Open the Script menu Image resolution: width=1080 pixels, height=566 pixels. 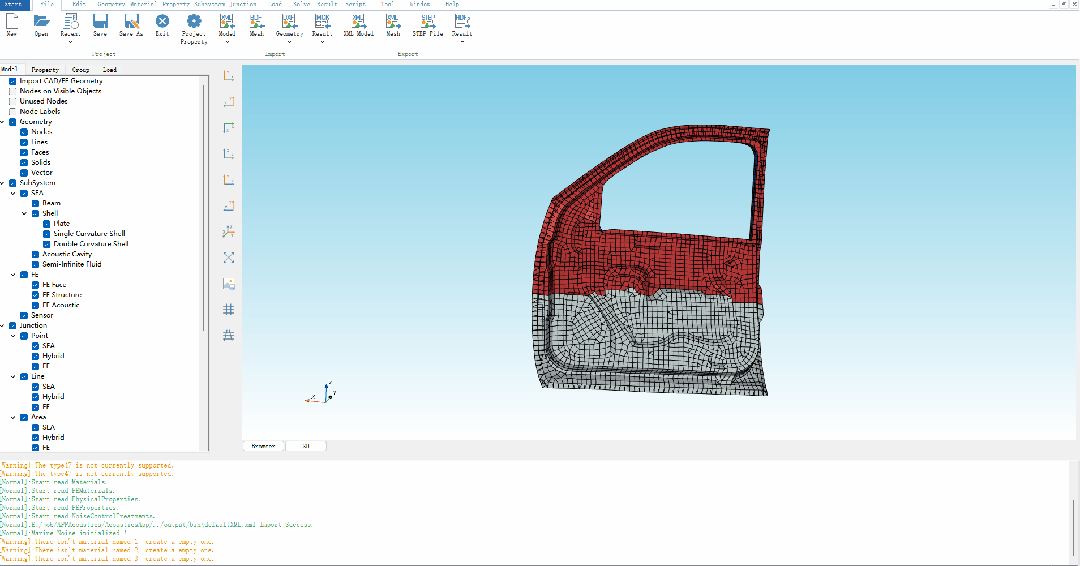coord(355,4)
